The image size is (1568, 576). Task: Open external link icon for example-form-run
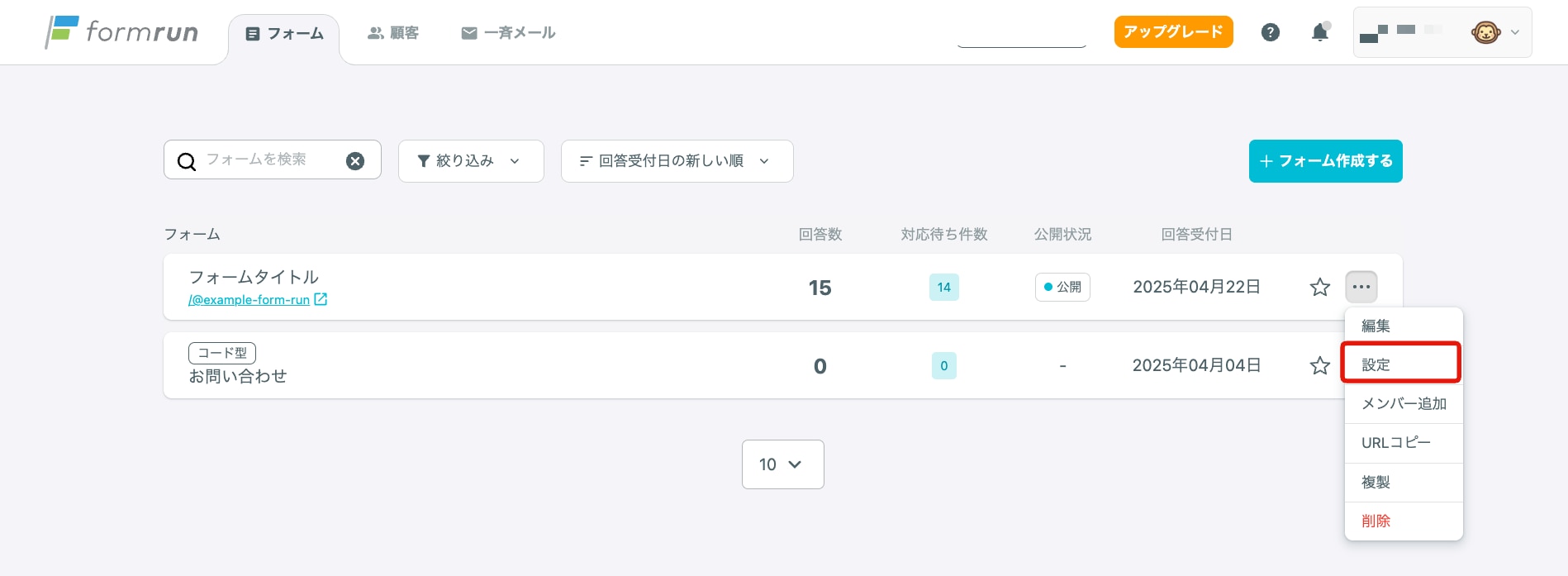click(x=321, y=299)
